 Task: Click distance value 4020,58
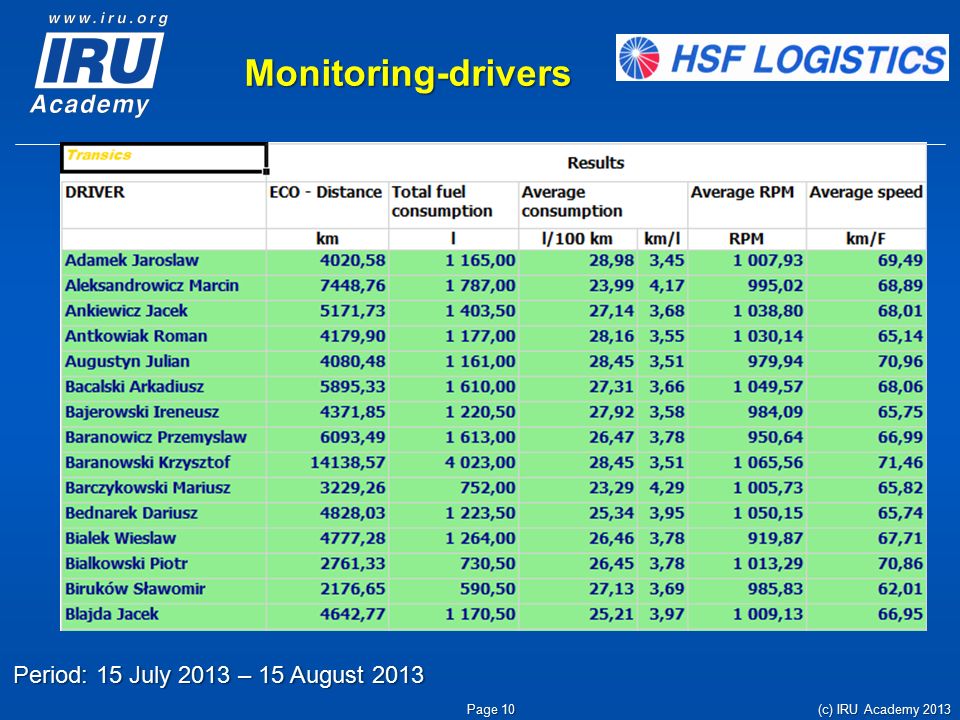[x=353, y=260]
